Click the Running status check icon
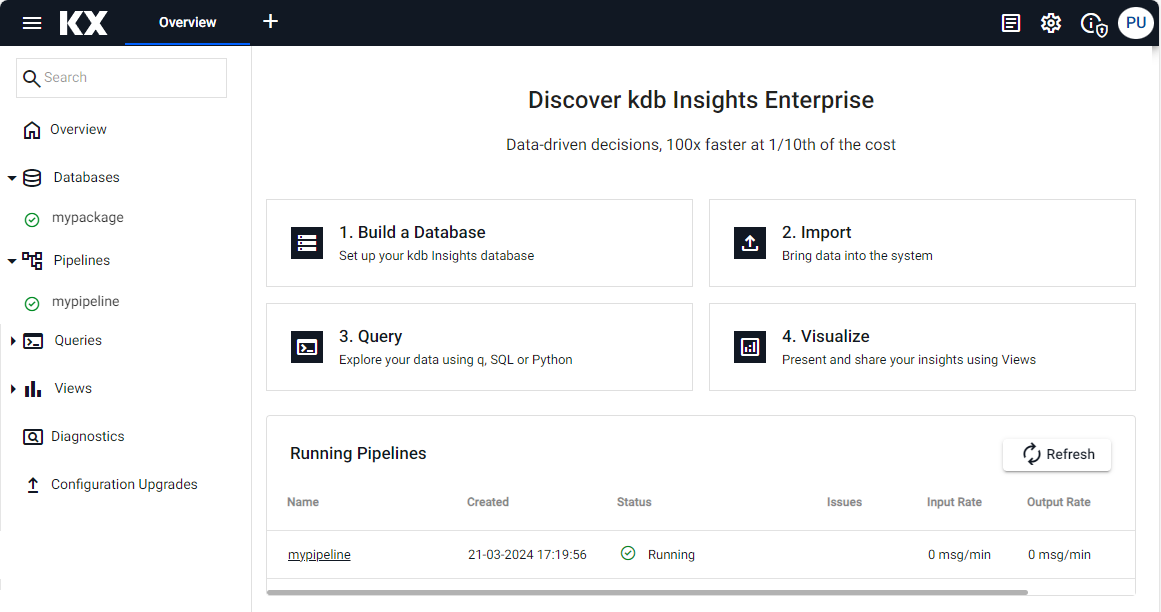Image resolution: width=1161 pixels, height=612 pixels. coord(628,554)
